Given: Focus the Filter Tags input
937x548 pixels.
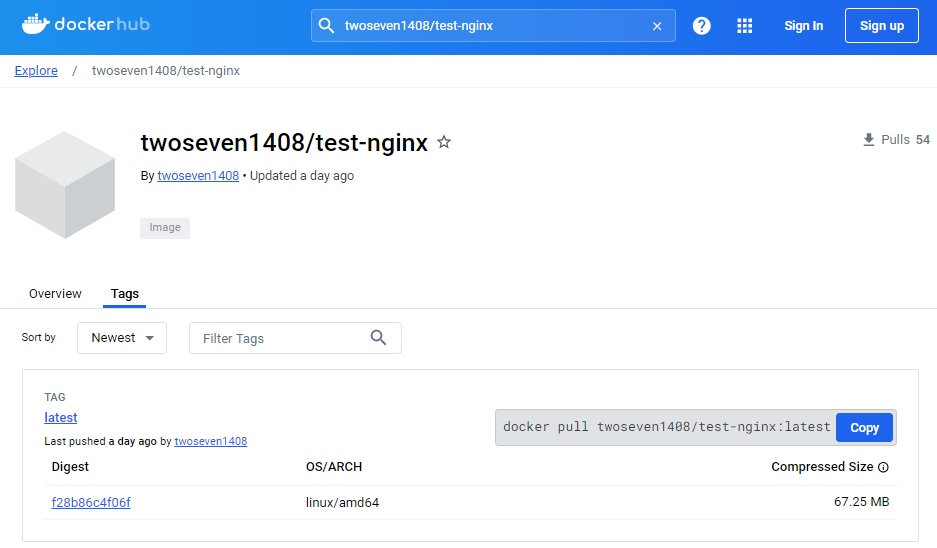Looking at the screenshot, I should pyautogui.click(x=295, y=338).
